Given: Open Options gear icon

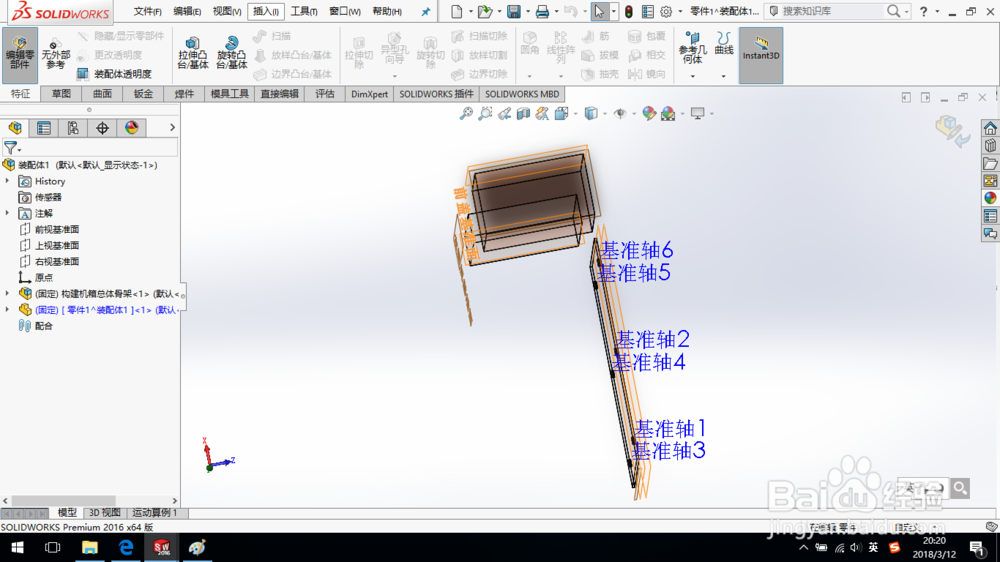Looking at the screenshot, I should click(x=666, y=11).
